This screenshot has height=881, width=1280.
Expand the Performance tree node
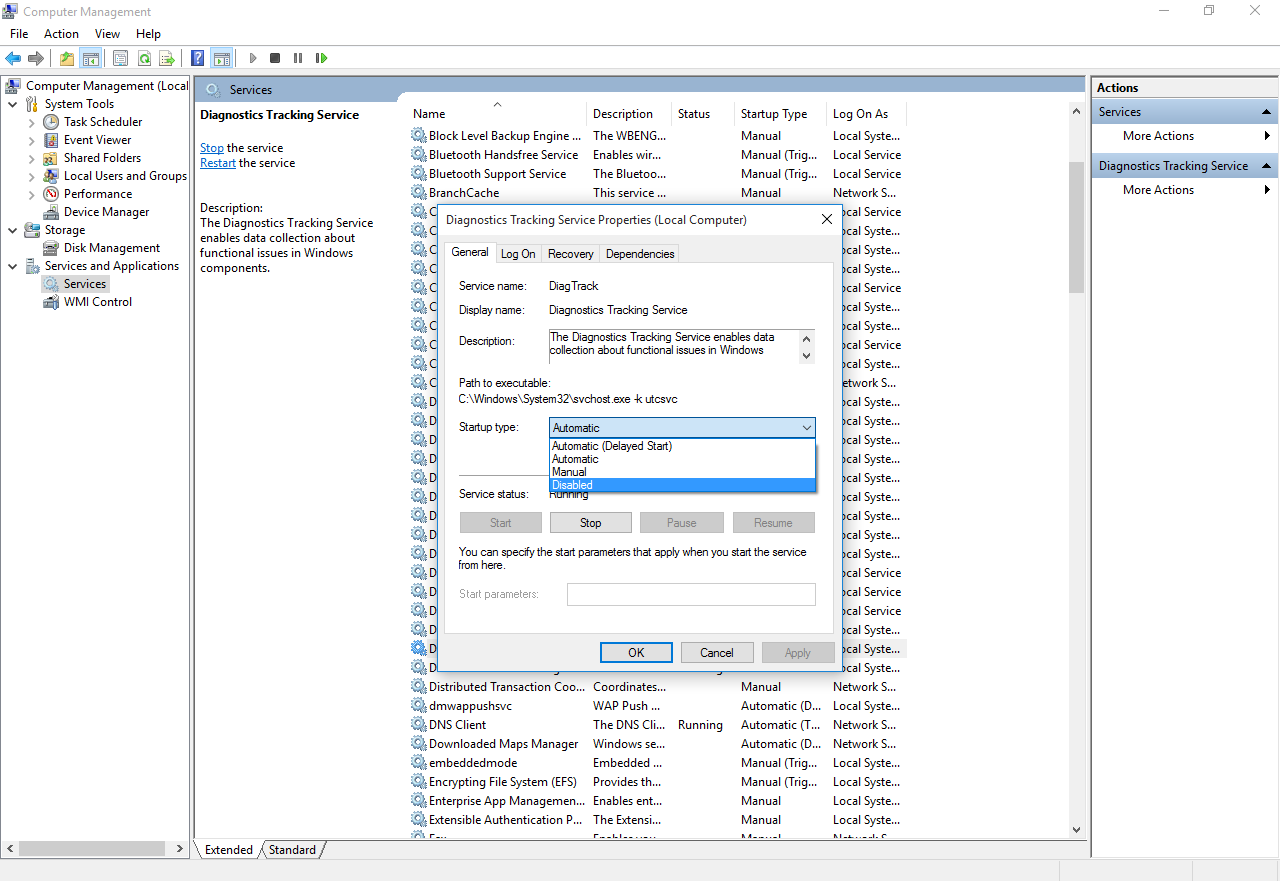click(x=31, y=194)
